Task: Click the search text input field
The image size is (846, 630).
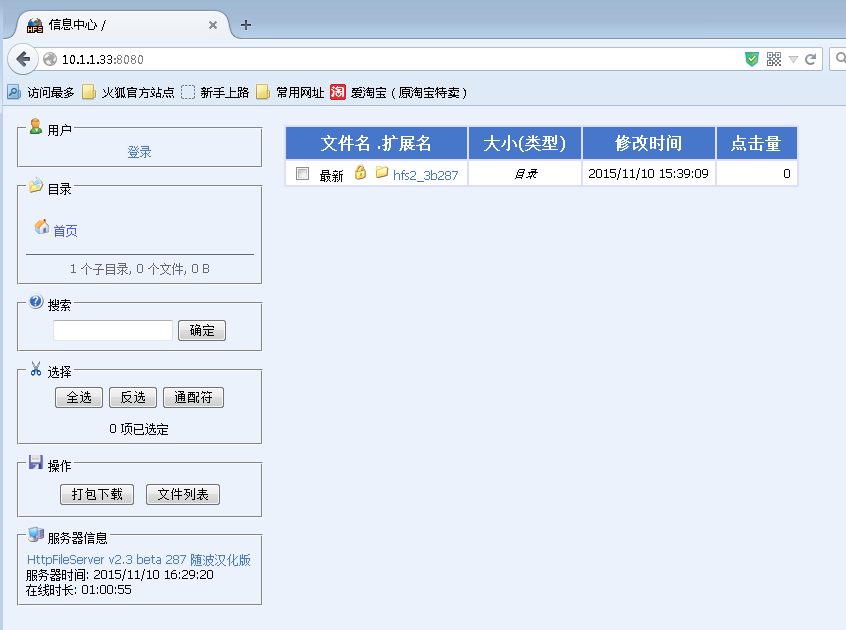Action: [113, 330]
